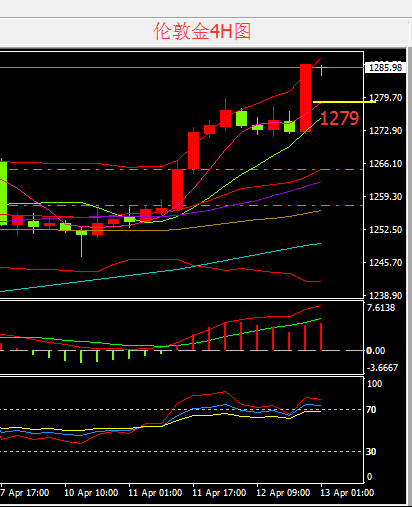Click the 12 Apr 09:00 time label
This screenshot has height=507, width=412.
[x=283, y=493]
